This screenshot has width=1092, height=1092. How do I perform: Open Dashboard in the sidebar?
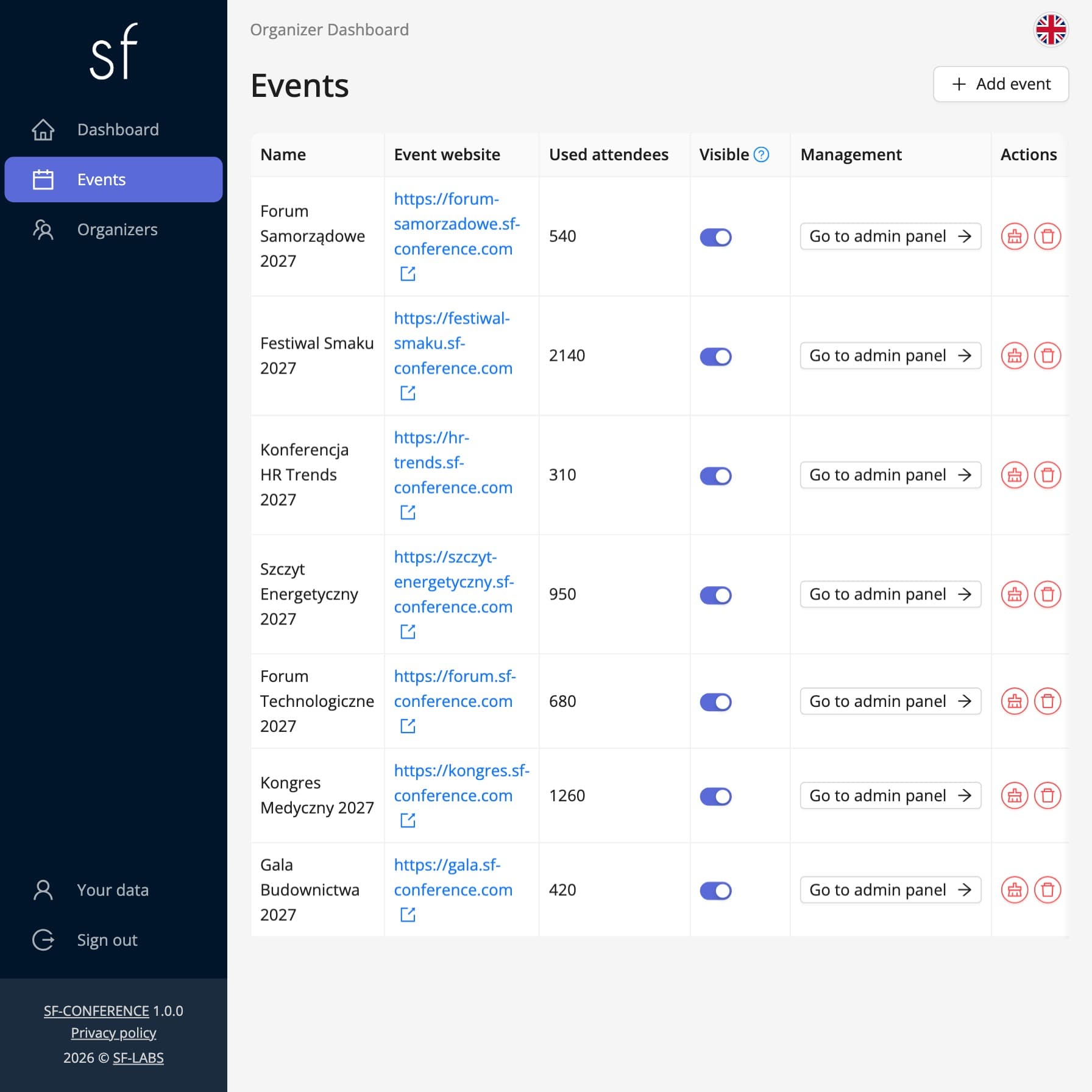pyautogui.click(x=113, y=130)
